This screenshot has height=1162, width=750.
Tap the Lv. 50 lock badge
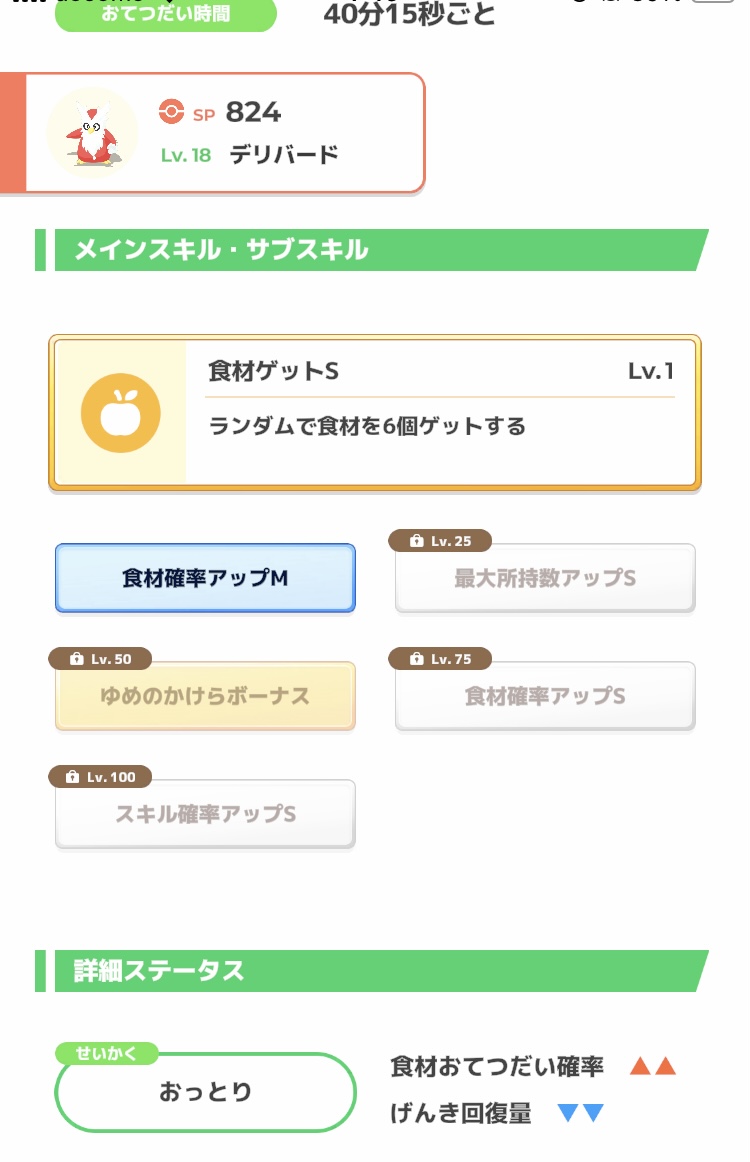[100, 659]
